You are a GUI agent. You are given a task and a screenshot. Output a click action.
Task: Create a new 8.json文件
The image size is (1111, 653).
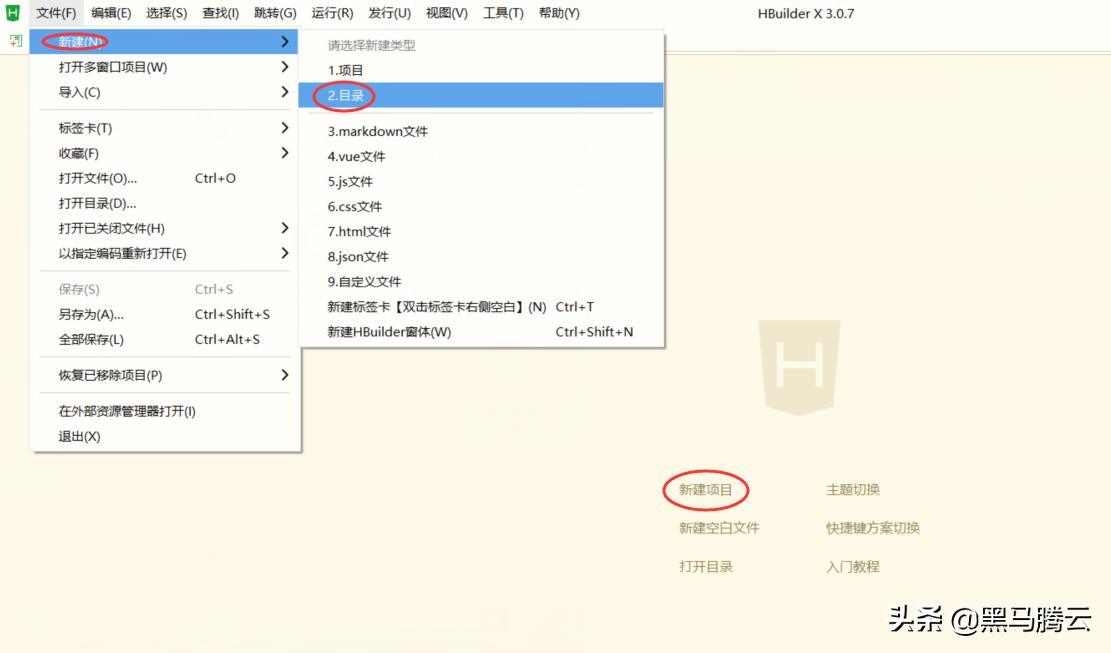(481, 257)
